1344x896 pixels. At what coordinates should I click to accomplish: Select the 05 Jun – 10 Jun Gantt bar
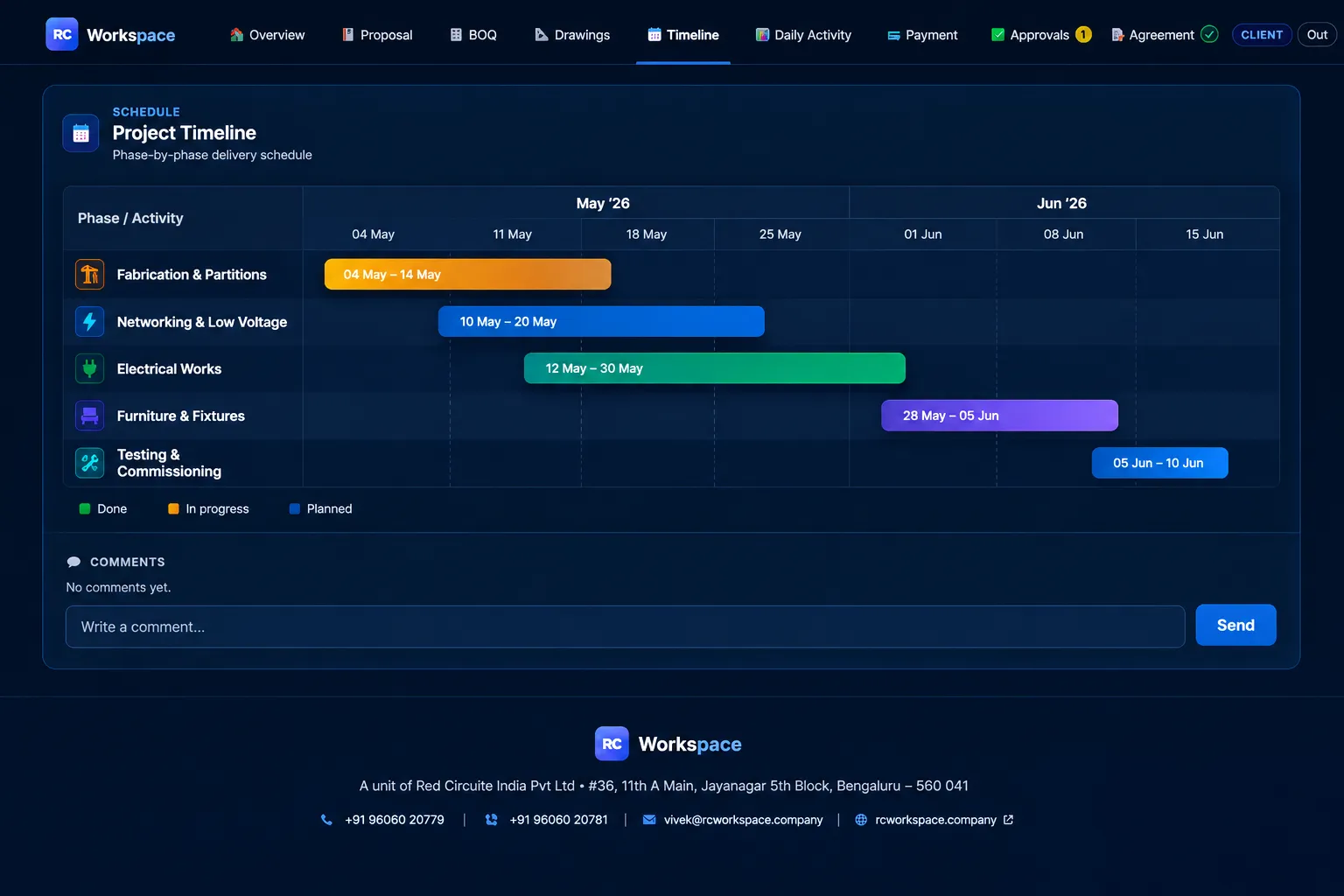coord(1159,463)
